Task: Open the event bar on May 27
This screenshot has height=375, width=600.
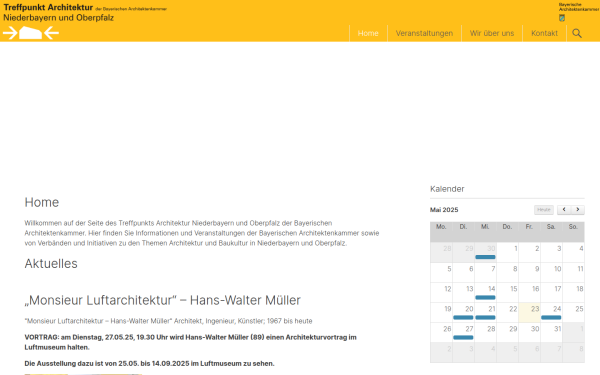Action: click(463, 337)
